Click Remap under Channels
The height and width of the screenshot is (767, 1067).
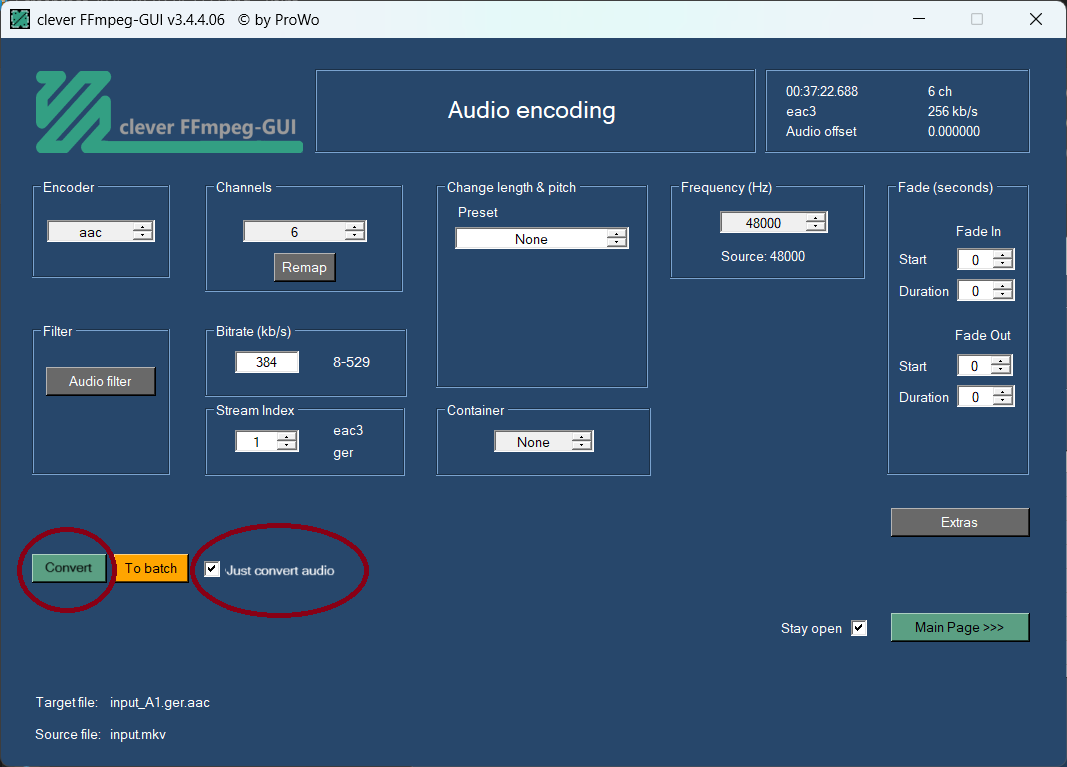click(304, 267)
